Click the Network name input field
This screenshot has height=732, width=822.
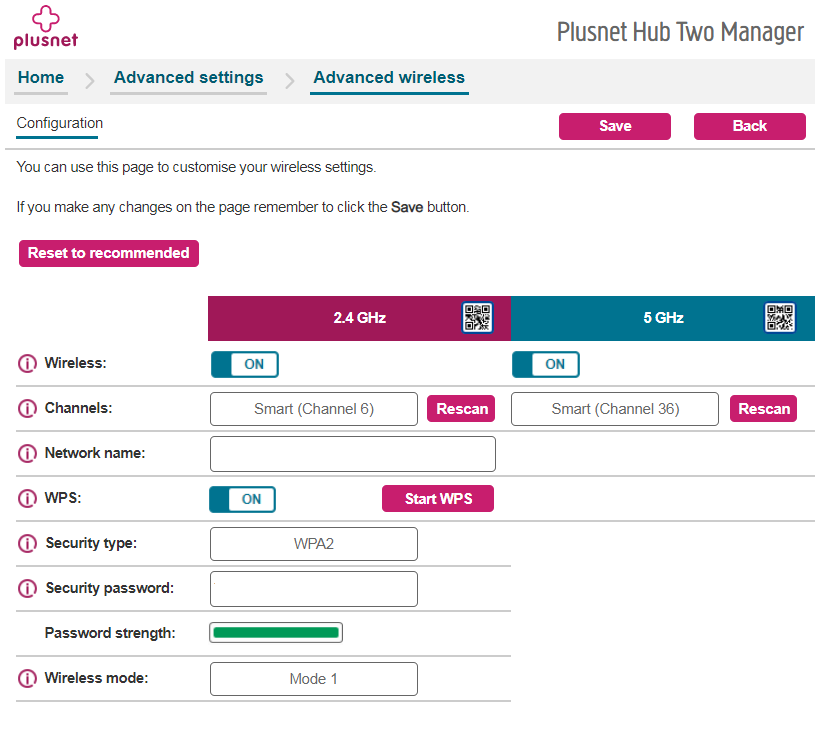[x=352, y=454]
